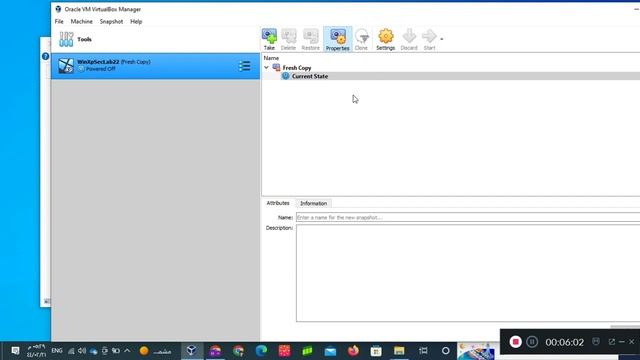640x360 pixels.
Task: Open Firefox from the taskbar
Action: point(353,351)
